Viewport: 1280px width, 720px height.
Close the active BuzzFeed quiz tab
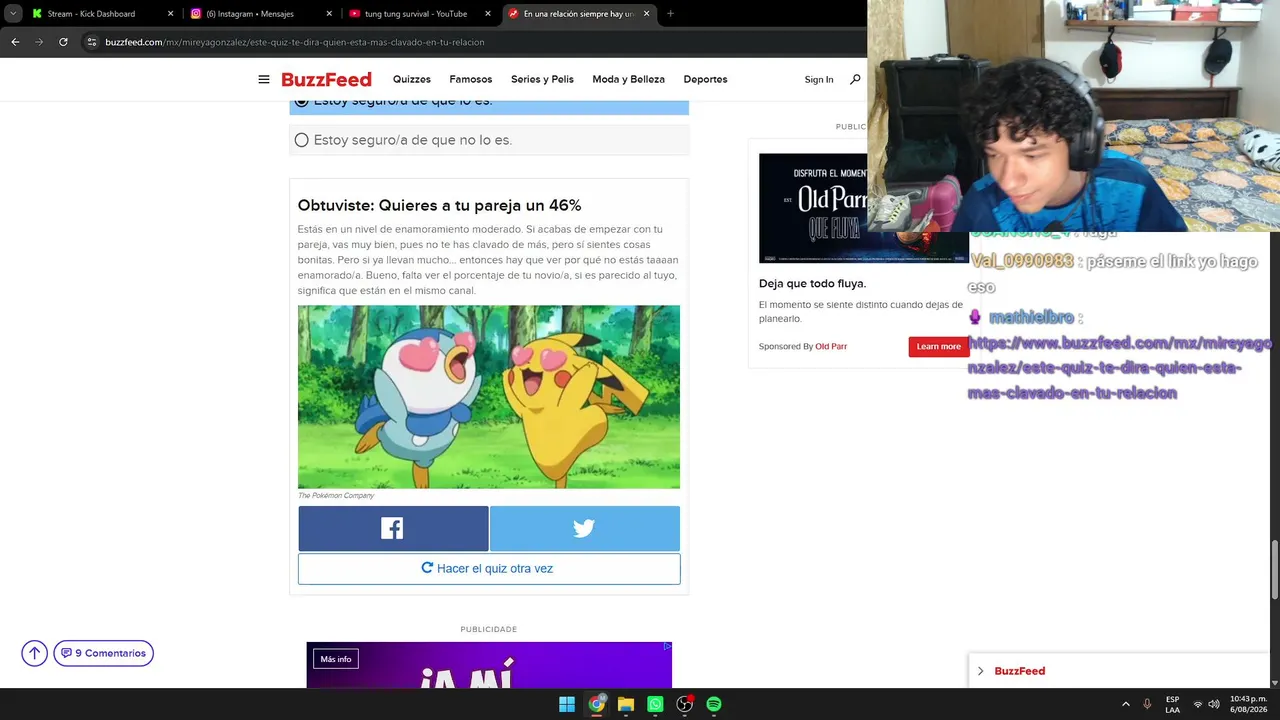[646, 14]
